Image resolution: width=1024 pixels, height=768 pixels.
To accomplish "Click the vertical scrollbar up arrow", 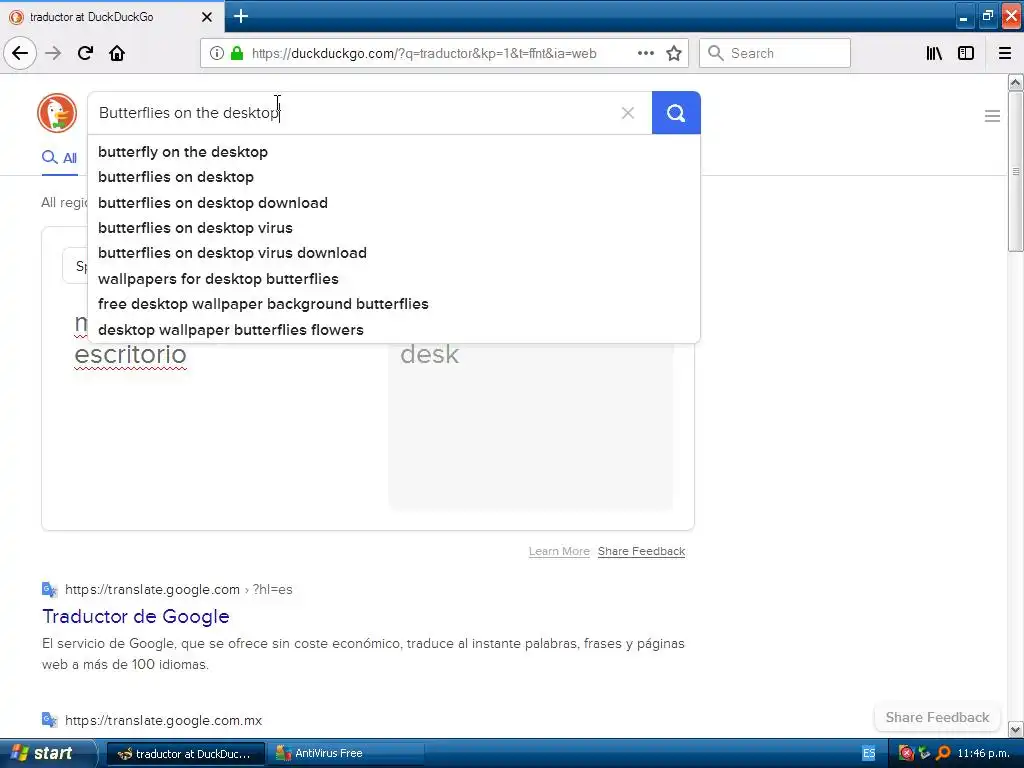I will (x=1015, y=82).
